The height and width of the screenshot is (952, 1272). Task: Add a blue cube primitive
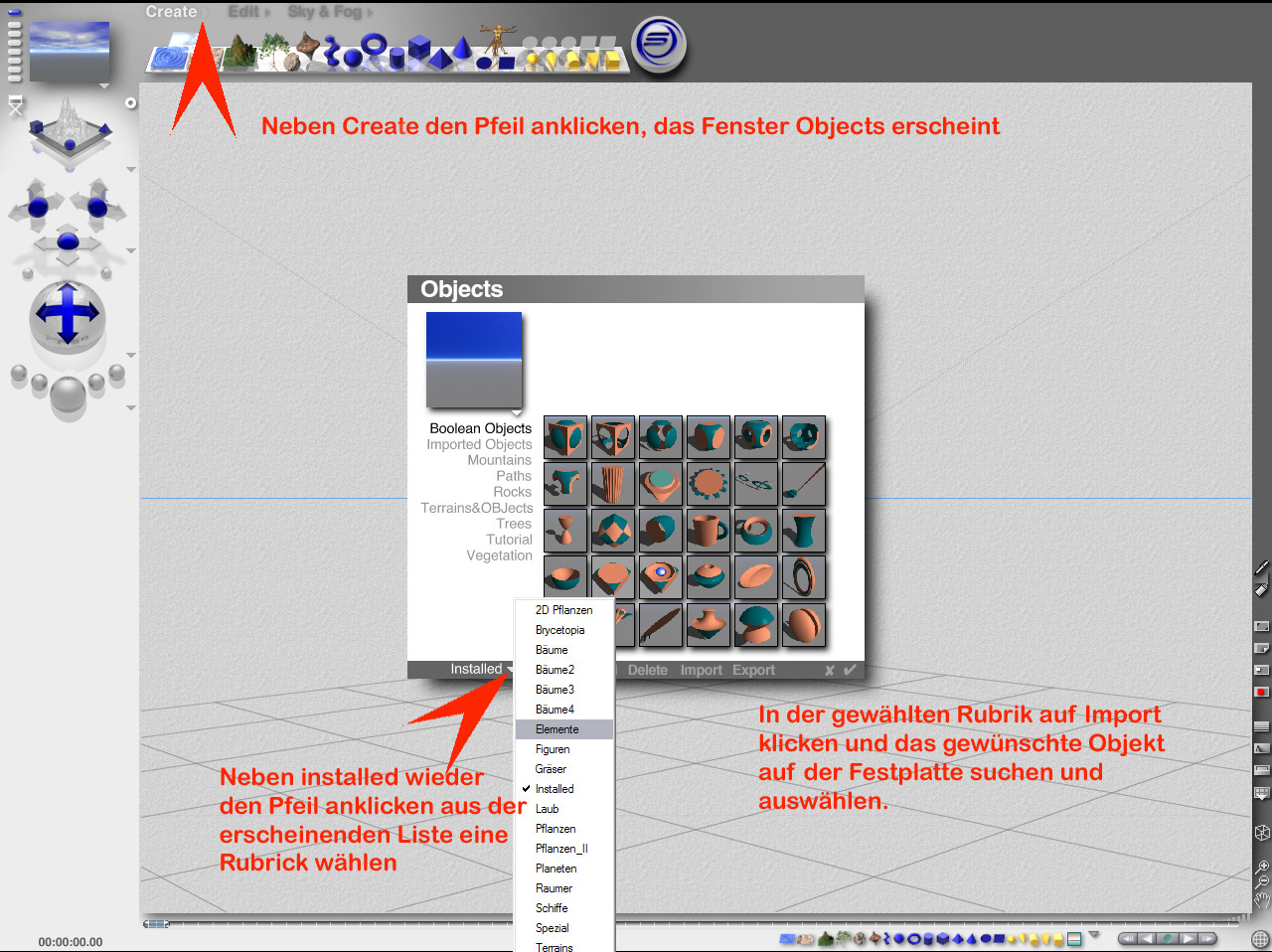(x=418, y=47)
